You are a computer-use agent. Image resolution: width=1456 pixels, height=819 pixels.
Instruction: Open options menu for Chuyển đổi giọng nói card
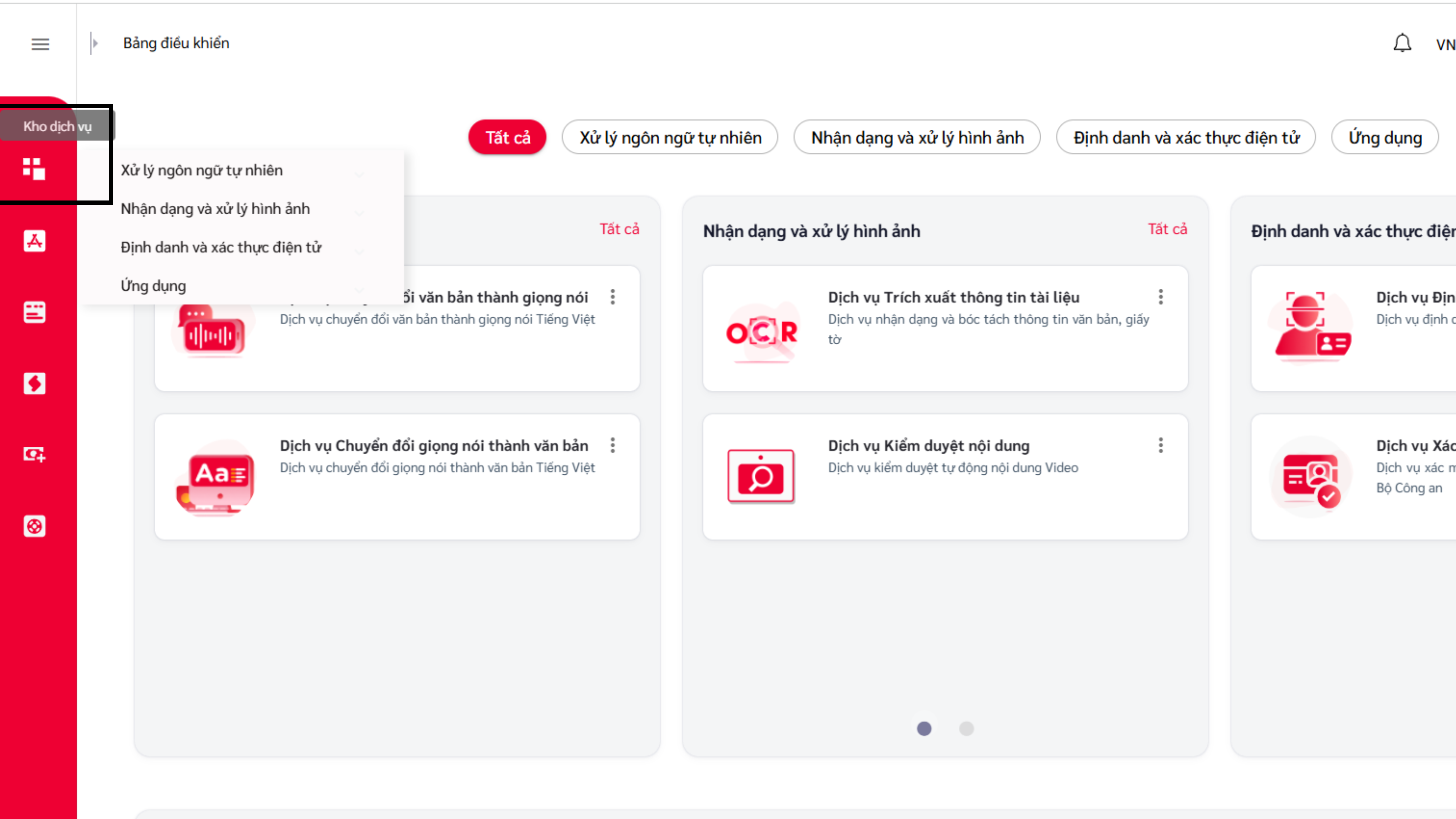(613, 445)
